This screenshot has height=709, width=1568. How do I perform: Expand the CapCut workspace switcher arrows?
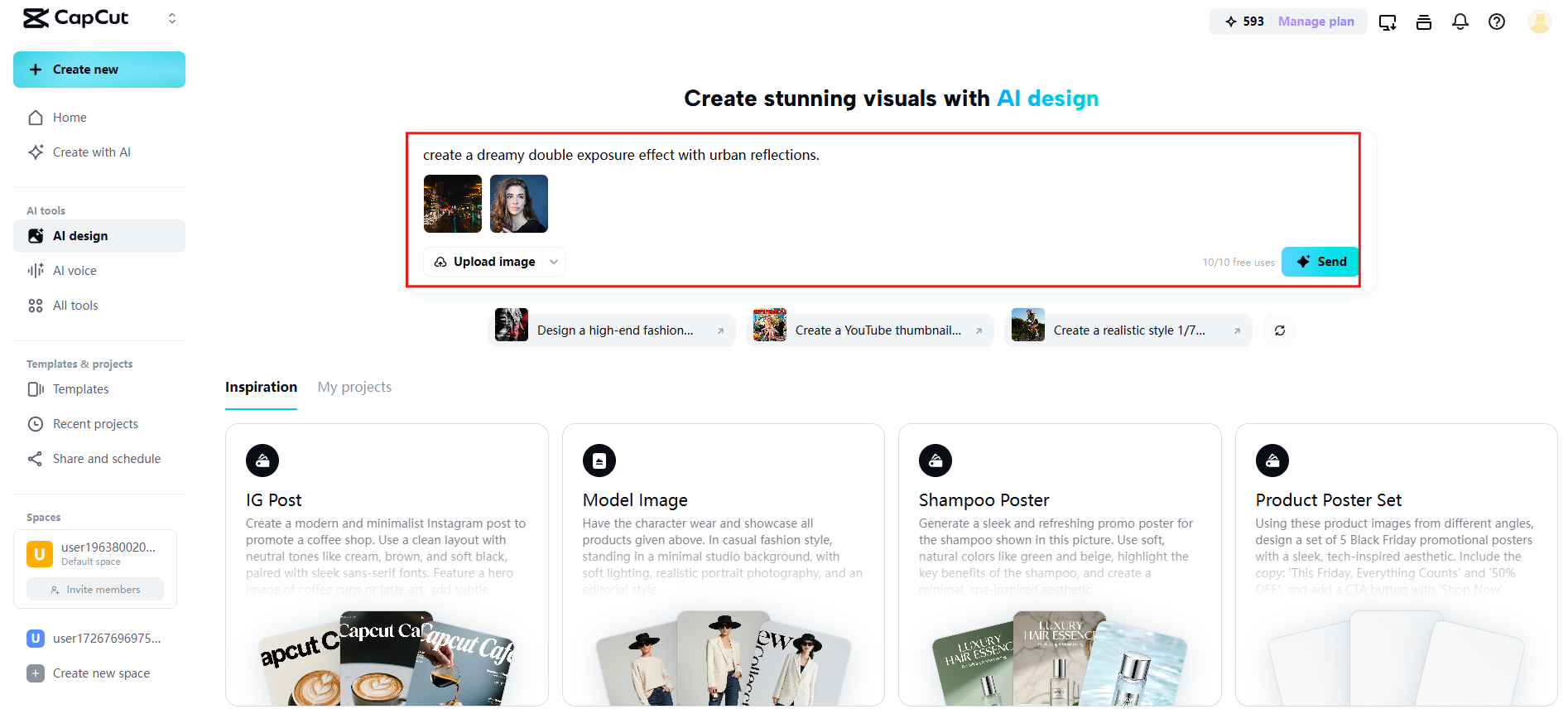tap(172, 18)
